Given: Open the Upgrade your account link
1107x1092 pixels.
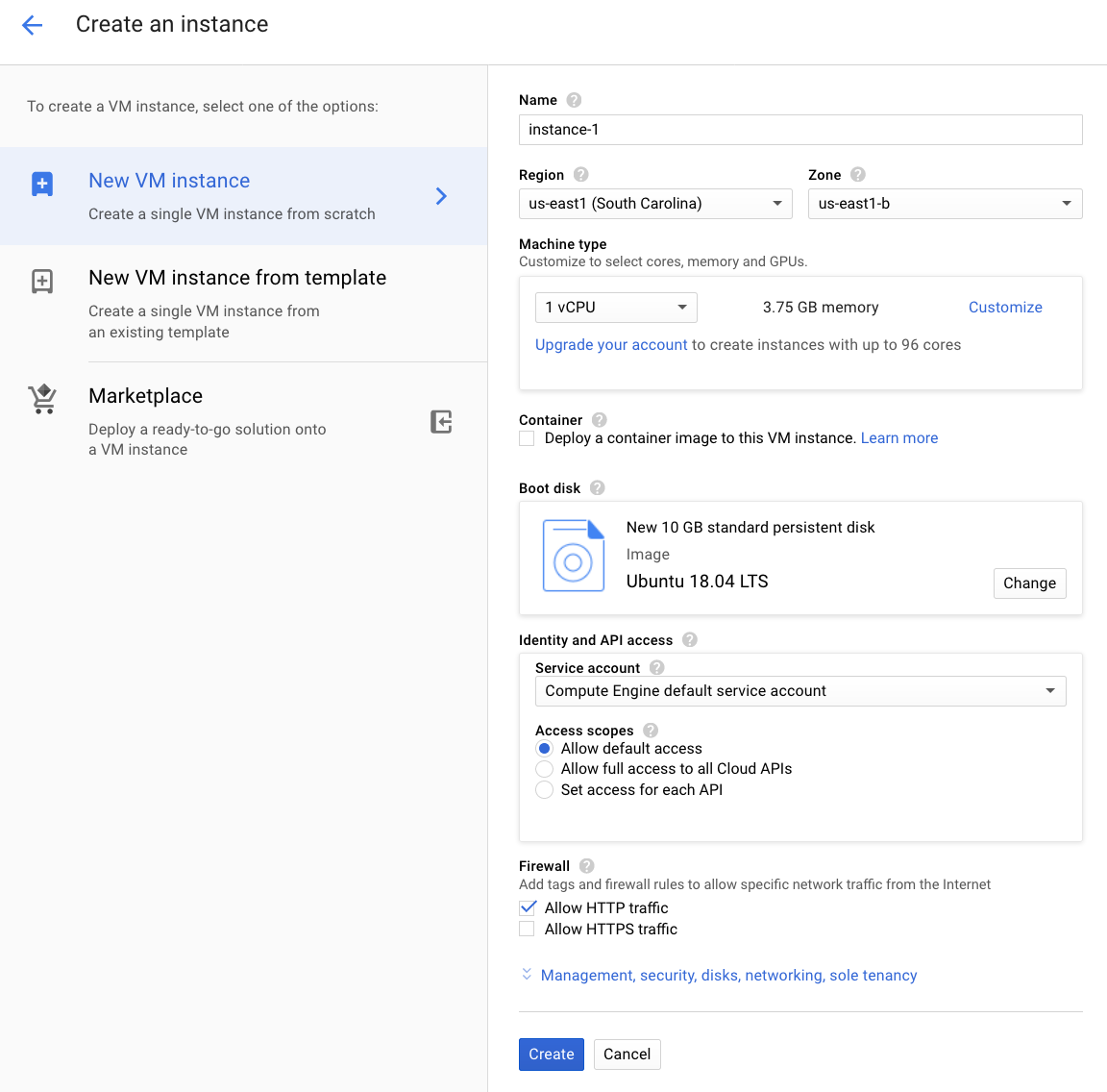Looking at the screenshot, I should pos(611,345).
